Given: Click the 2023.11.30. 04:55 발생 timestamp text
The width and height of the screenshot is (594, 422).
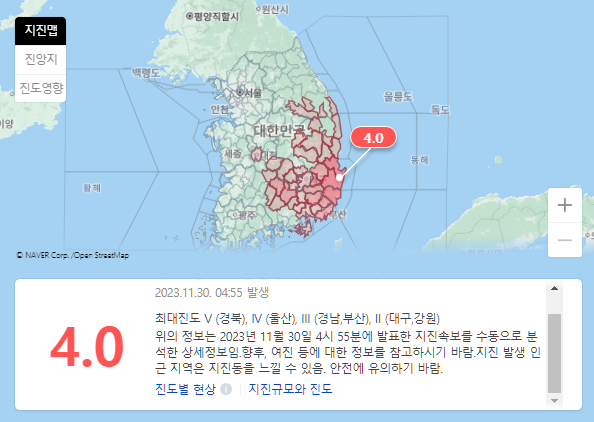Looking at the screenshot, I should click(212, 292).
